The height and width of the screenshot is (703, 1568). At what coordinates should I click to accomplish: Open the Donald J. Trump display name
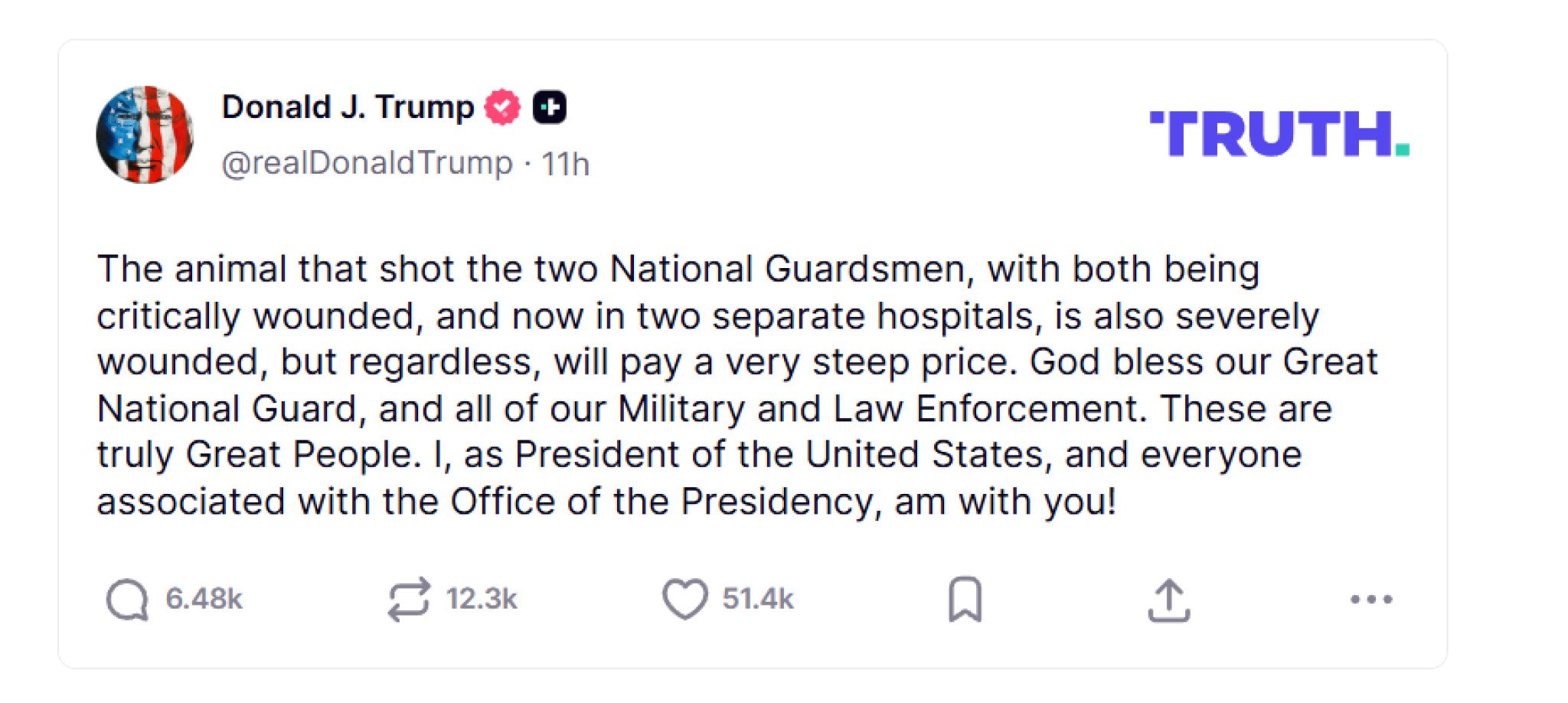pos(348,107)
